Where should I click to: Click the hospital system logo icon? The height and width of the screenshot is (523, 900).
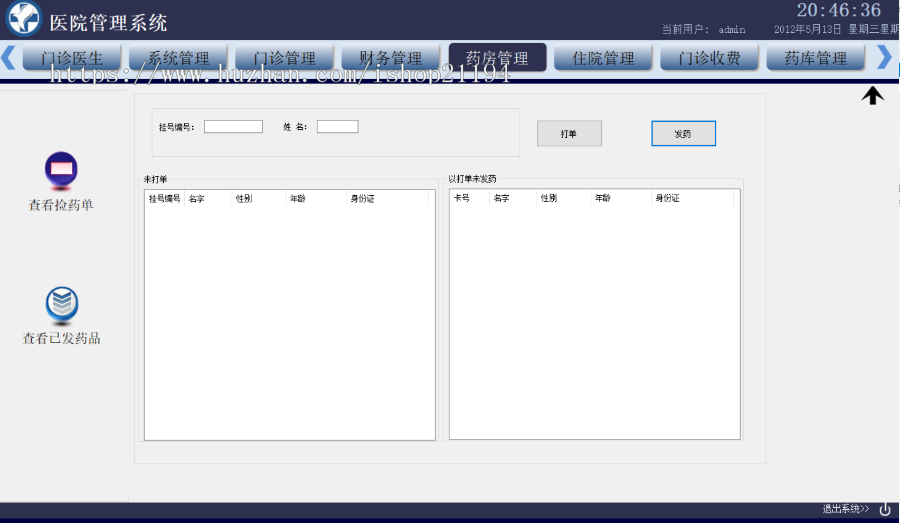click(x=24, y=18)
